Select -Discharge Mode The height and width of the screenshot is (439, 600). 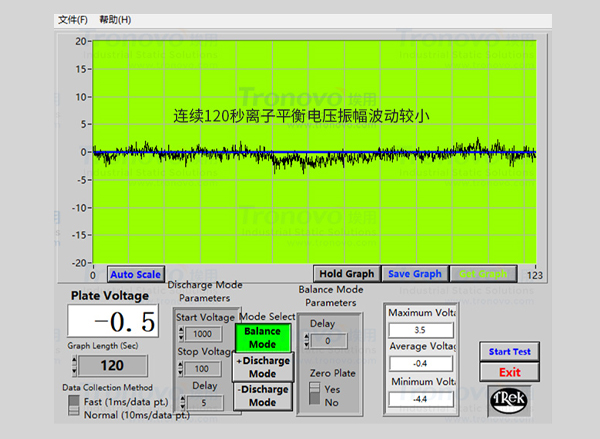coord(263,396)
